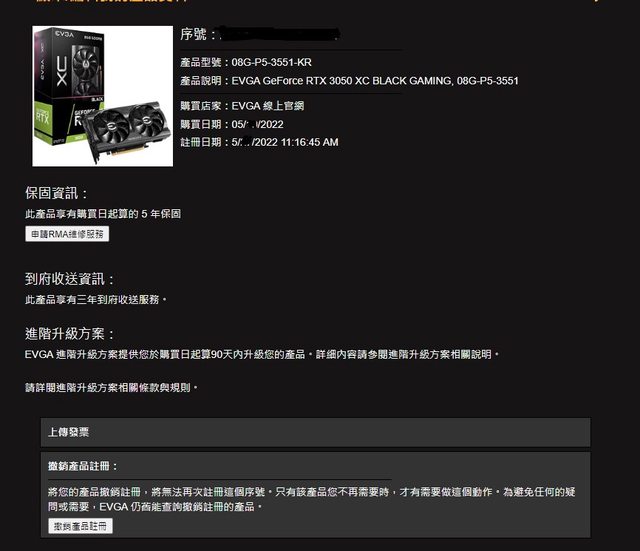The image size is (640, 551).
Task: Expand the 上傳發票 section bar
Action: click(x=315, y=432)
